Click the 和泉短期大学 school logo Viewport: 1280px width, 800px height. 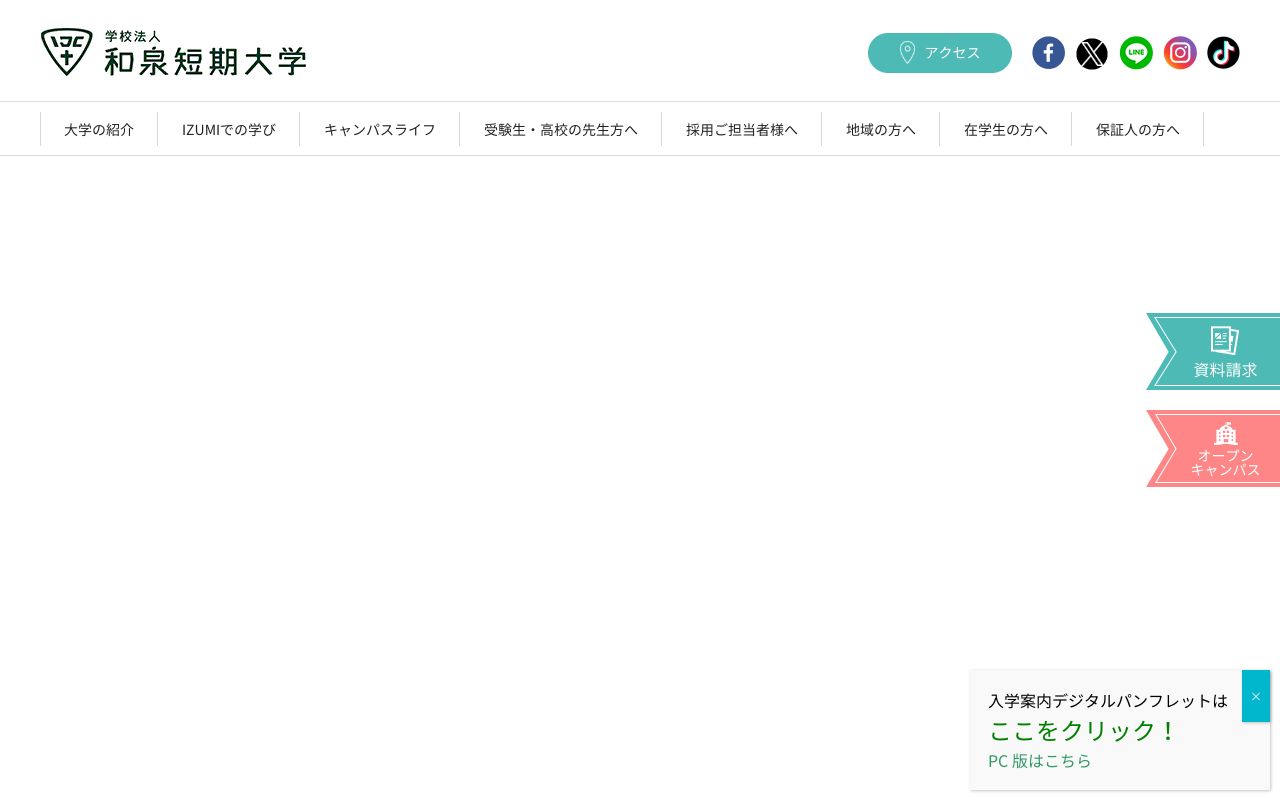173,51
